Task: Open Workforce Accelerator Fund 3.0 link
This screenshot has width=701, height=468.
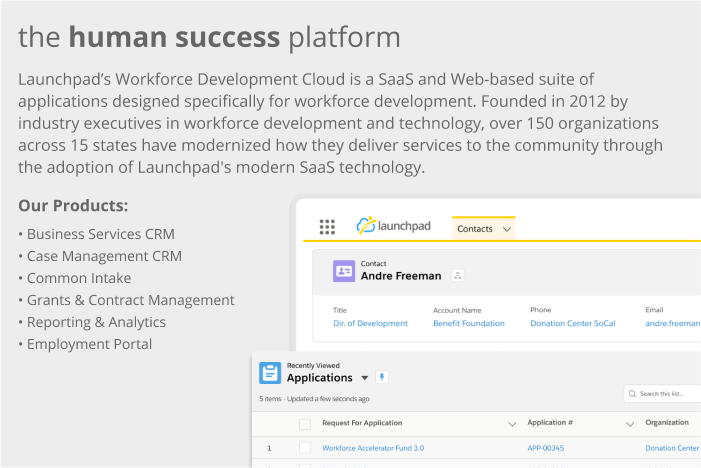Action: click(373, 448)
